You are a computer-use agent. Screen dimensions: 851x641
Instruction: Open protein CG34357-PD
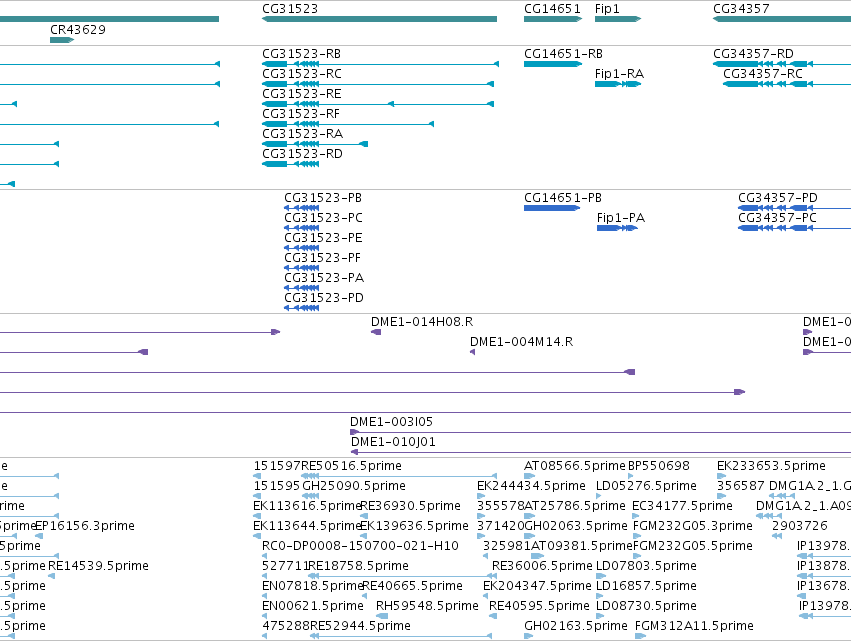(x=778, y=198)
